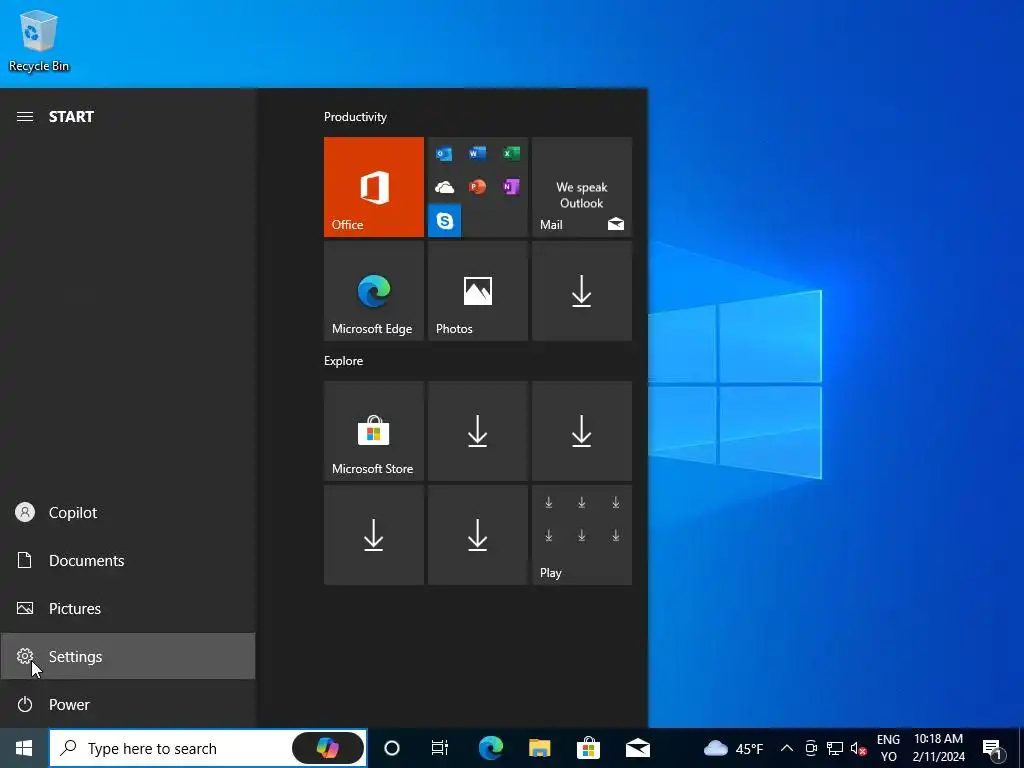Open Skype from the Office apps folder tile
Image resolution: width=1024 pixels, height=768 pixels.
tap(445, 220)
